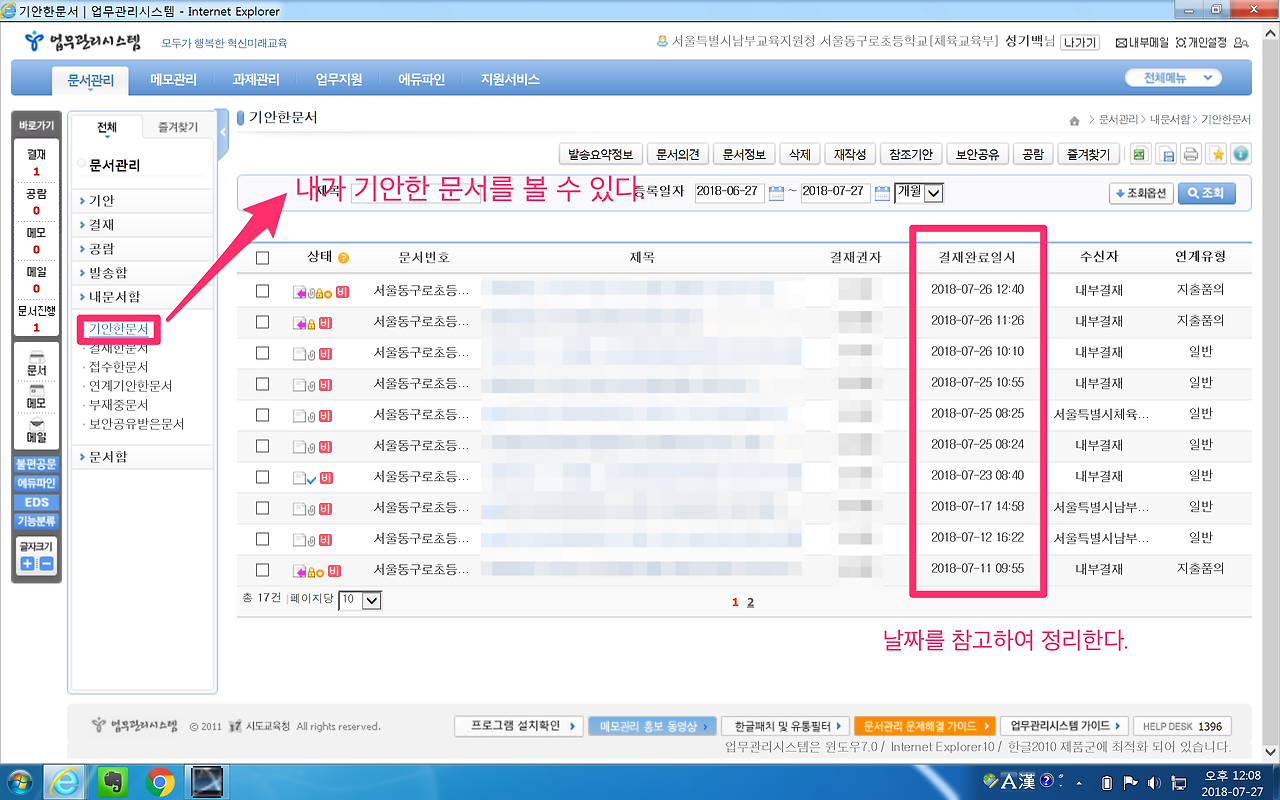This screenshot has width=1280, height=800.
Task: Open the 문서 shortcut in the left bar
Action: tap(36, 362)
